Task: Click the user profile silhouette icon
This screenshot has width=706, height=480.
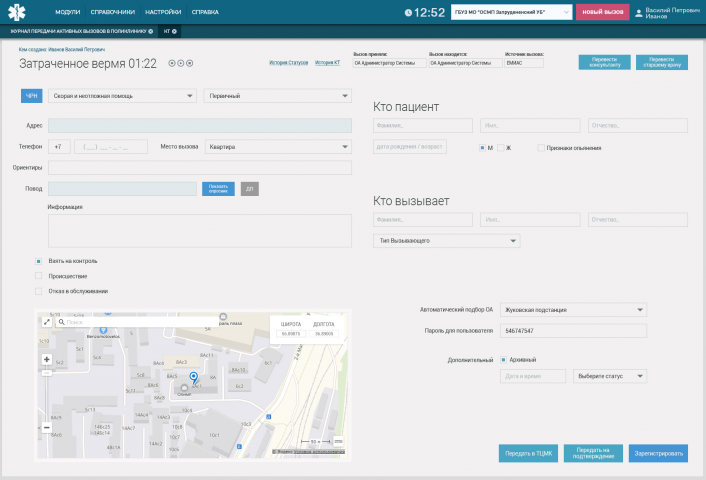Action: click(638, 13)
